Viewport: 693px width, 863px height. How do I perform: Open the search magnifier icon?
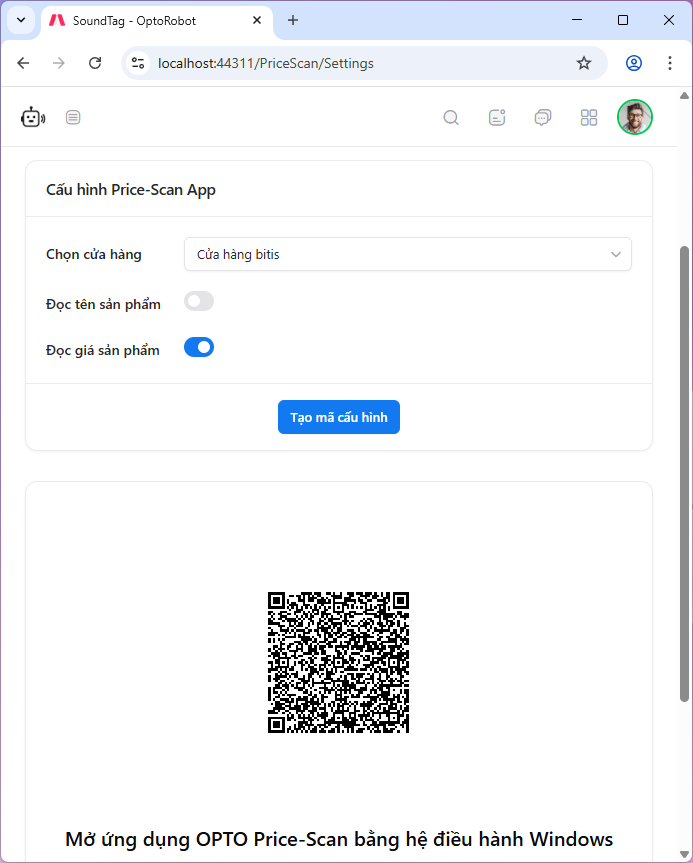(451, 117)
